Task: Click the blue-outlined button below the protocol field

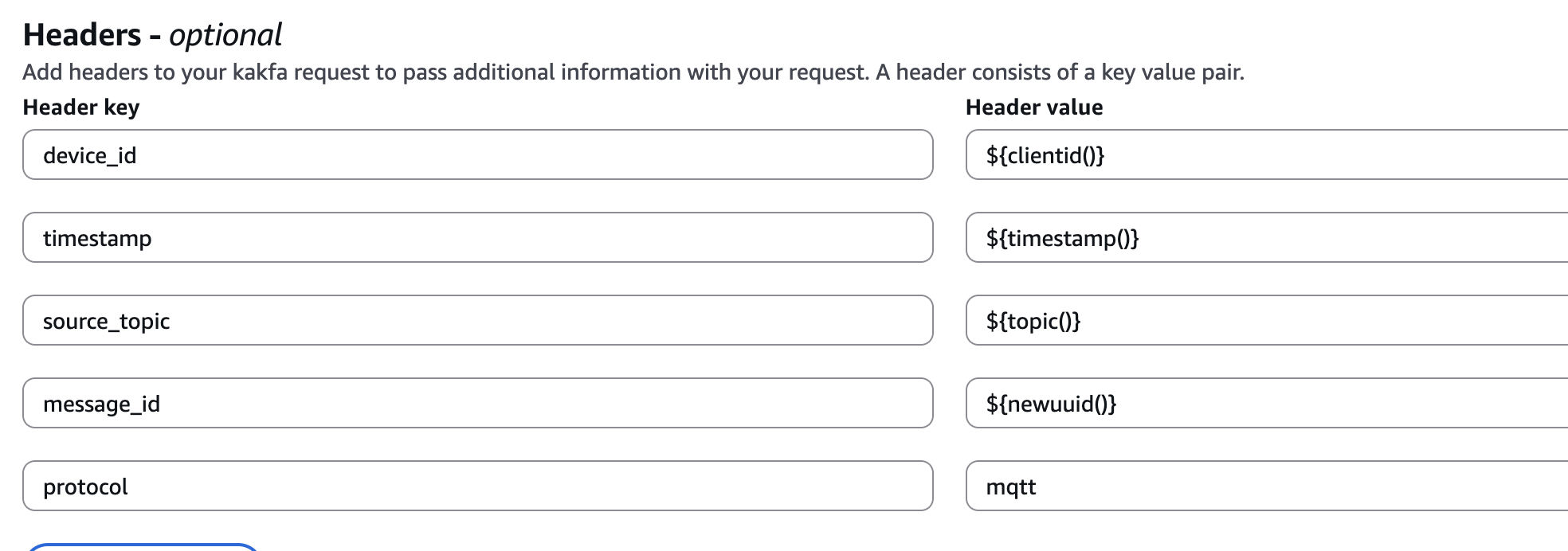Action: [143, 547]
